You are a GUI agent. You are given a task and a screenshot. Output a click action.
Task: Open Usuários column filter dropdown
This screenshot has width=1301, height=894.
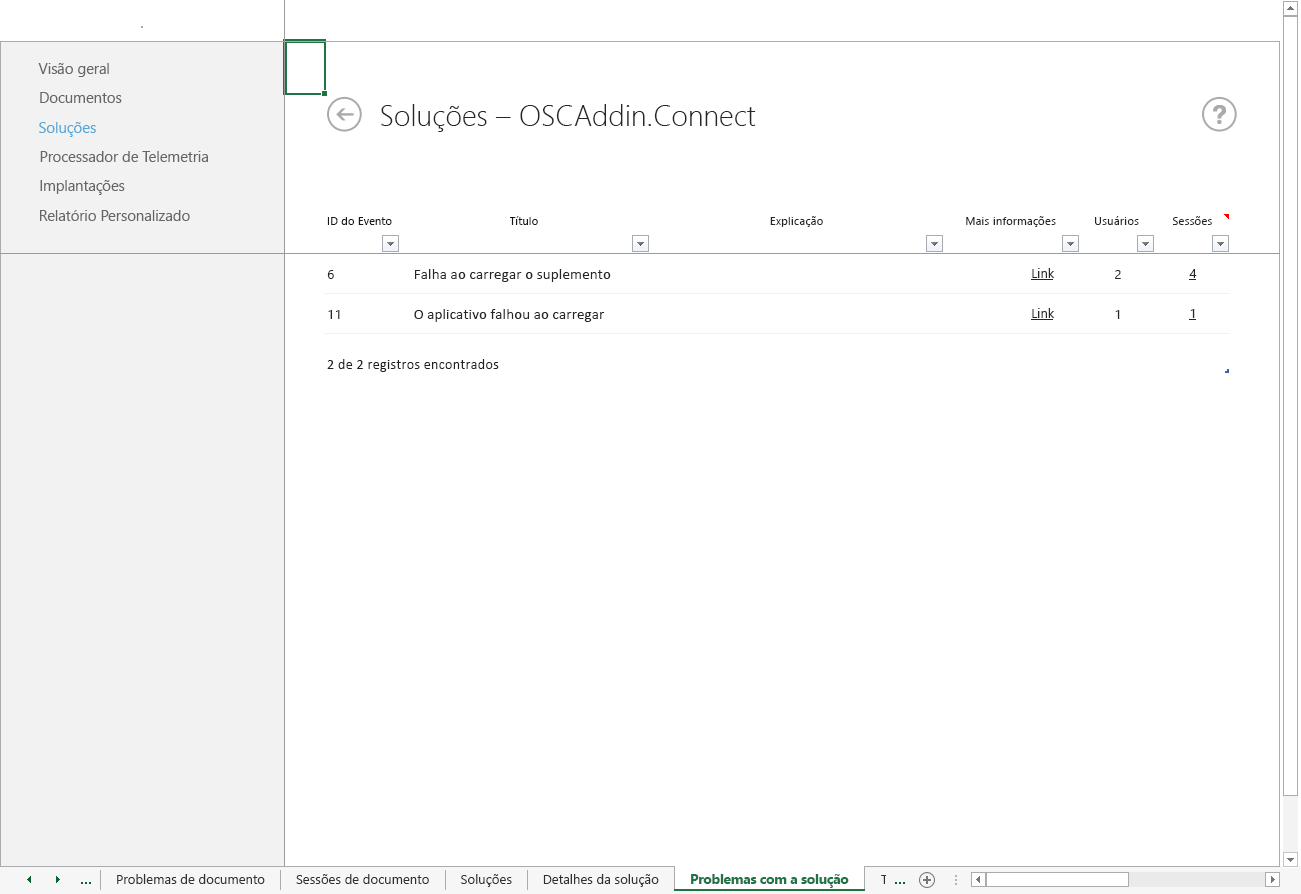(1145, 243)
